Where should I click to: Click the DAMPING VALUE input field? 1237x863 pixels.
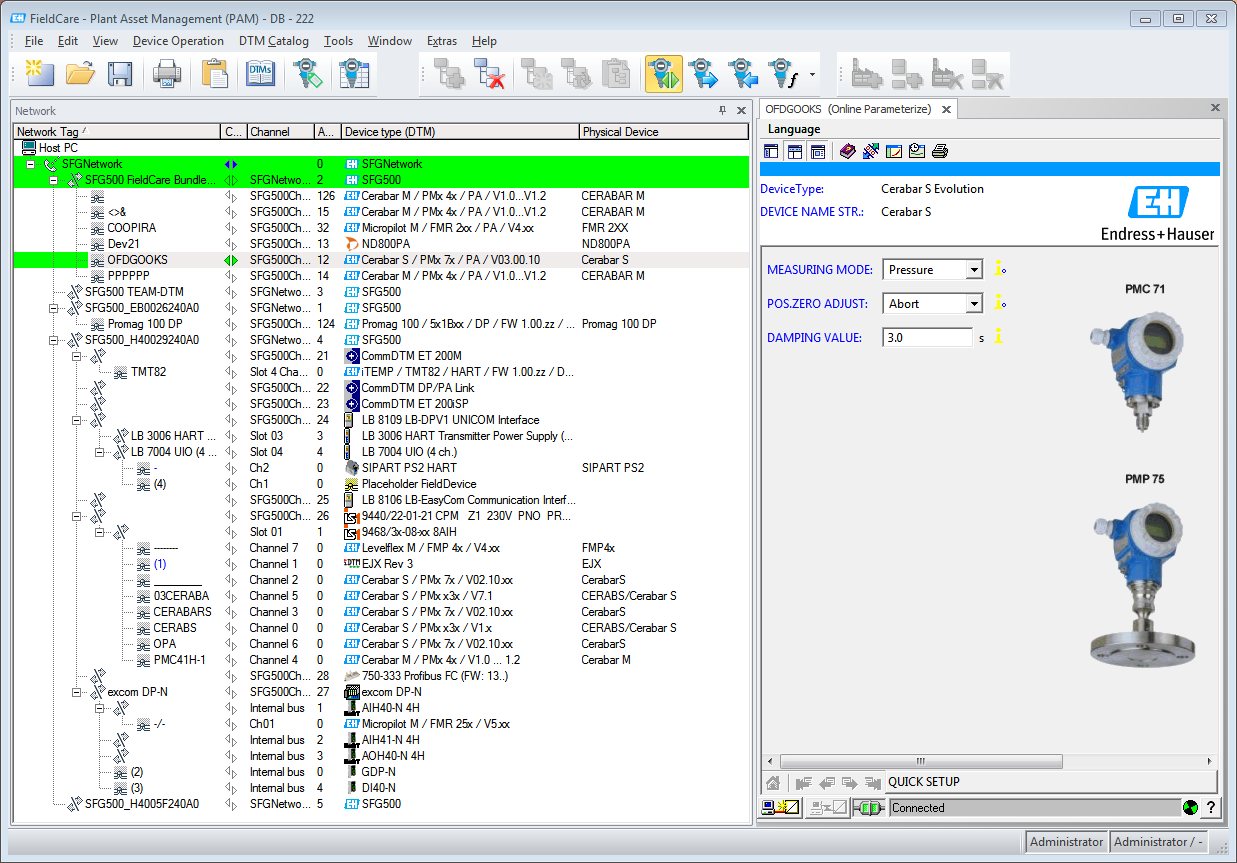(x=927, y=338)
